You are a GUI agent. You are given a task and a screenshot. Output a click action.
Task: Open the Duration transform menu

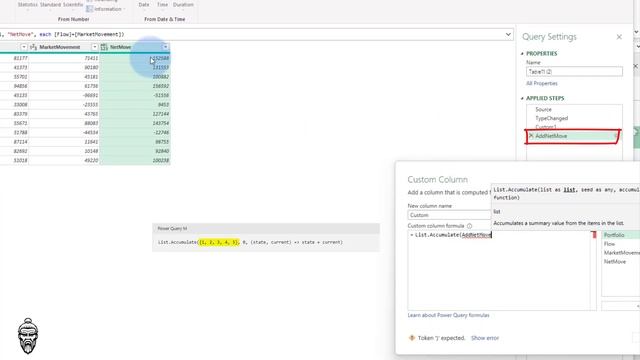(183, 4)
